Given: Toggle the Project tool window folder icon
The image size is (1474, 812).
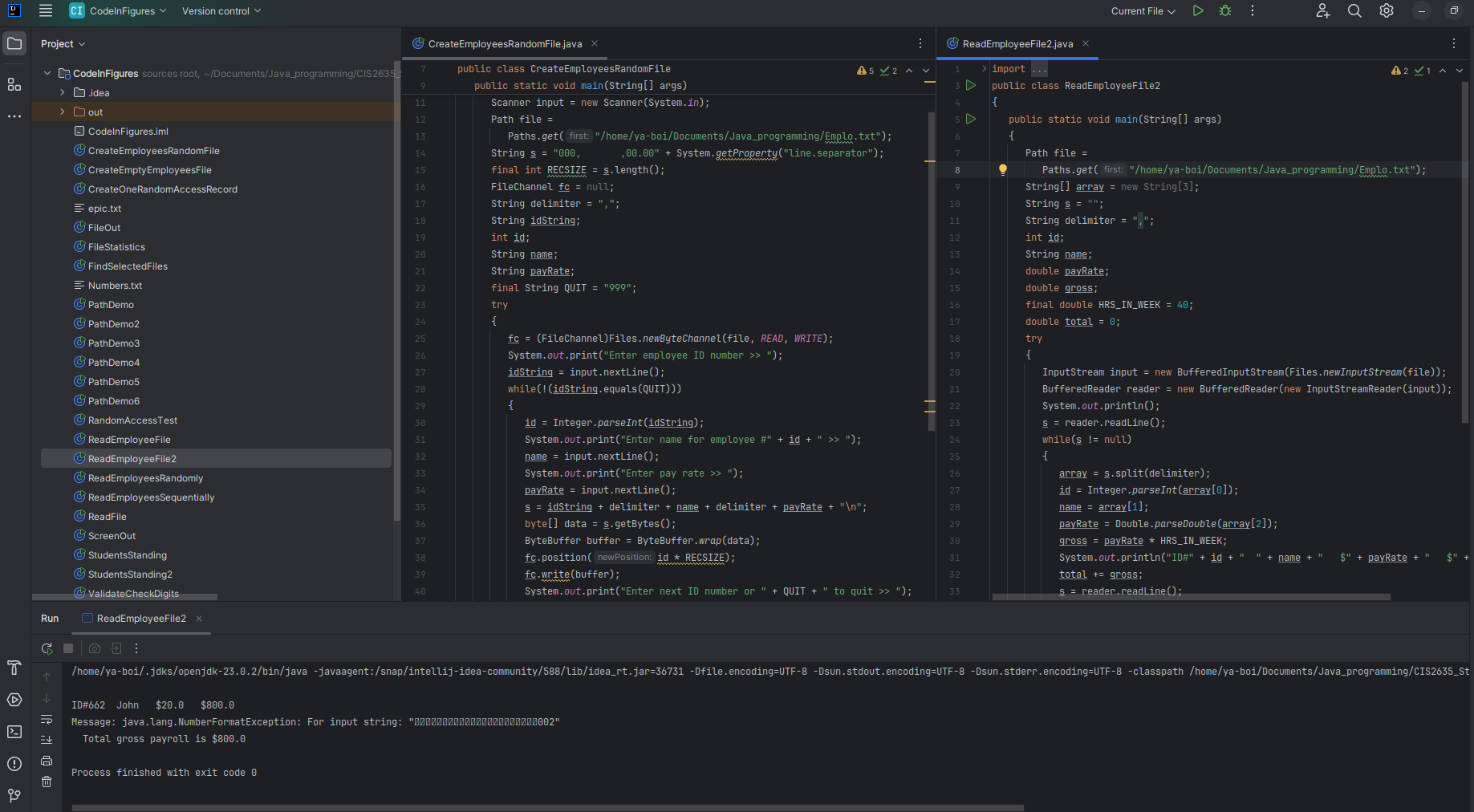Looking at the screenshot, I should coord(14,43).
